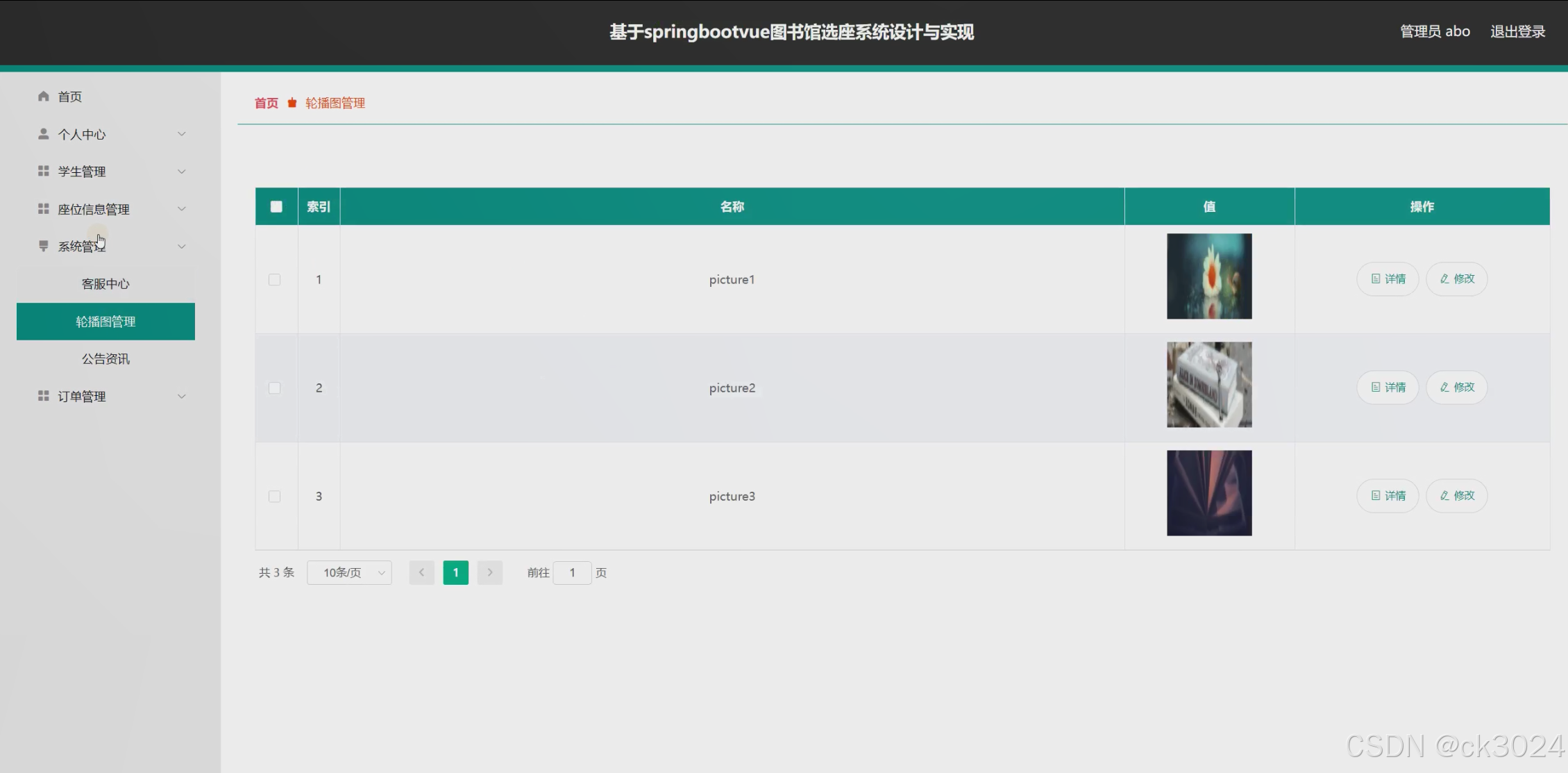Image resolution: width=1568 pixels, height=773 pixels.
Task: Click the home icon beside 首页 in sidebar
Action: tap(43, 96)
